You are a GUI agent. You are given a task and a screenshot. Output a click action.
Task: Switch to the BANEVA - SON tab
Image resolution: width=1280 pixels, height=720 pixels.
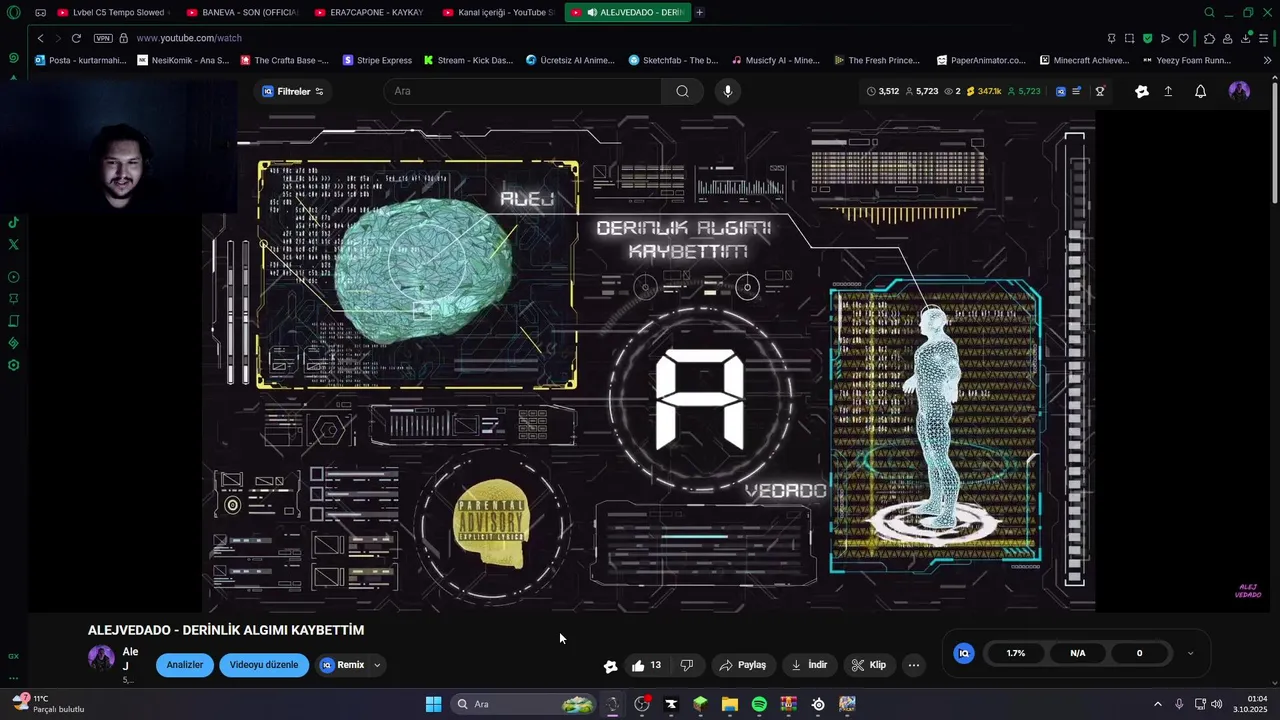click(243, 12)
